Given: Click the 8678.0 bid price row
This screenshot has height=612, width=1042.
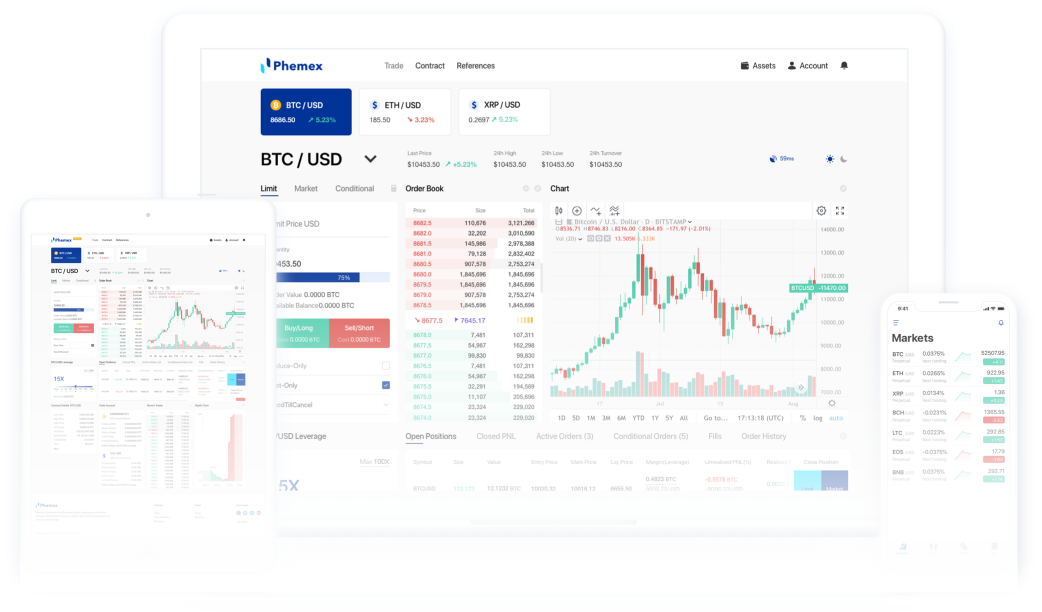Looking at the screenshot, I should (473, 335).
